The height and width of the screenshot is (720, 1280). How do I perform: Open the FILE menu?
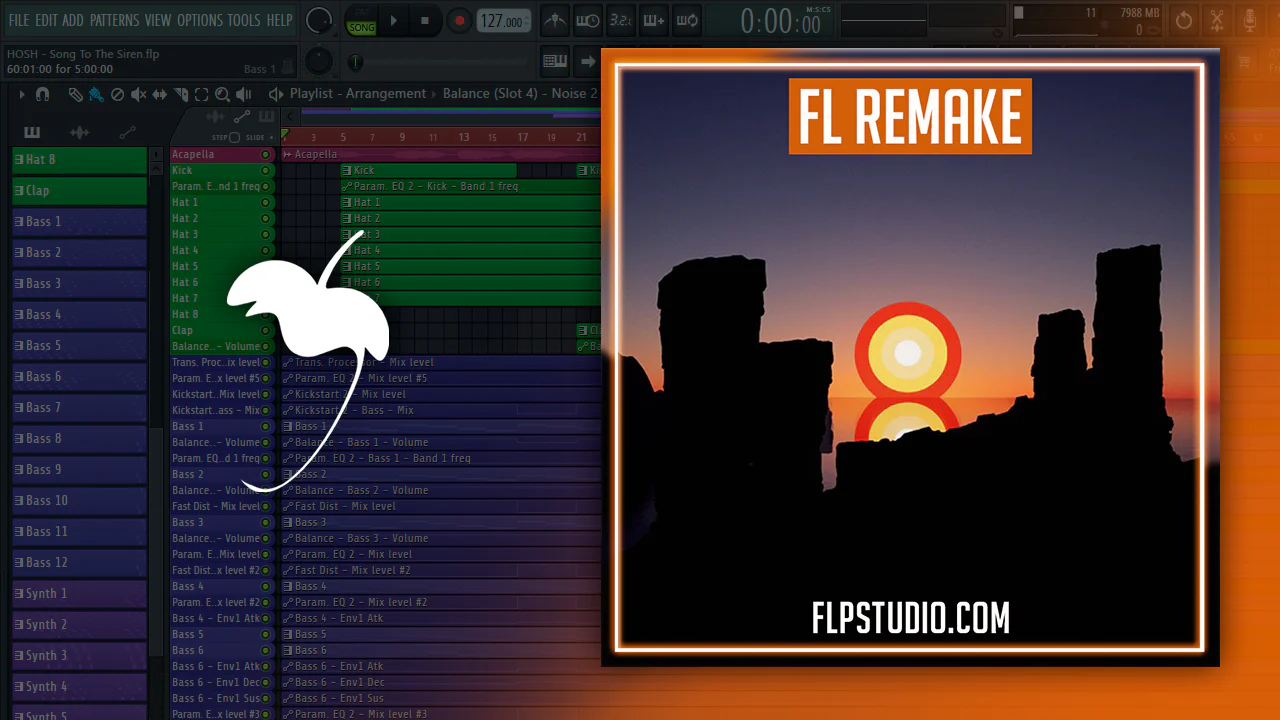pos(18,20)
